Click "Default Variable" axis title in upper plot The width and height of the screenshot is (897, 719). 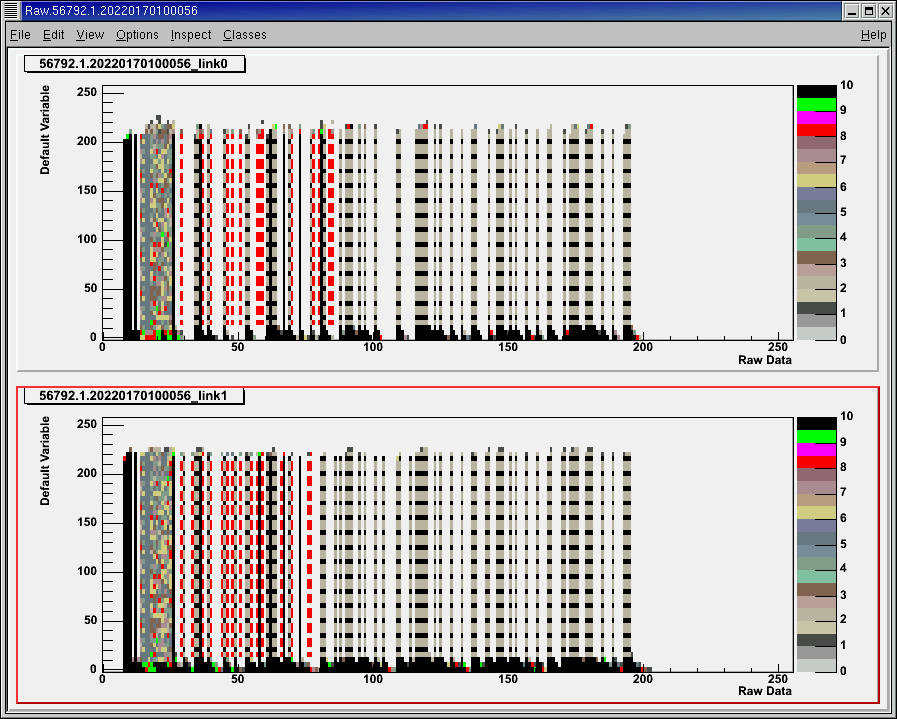pos(46,131)
